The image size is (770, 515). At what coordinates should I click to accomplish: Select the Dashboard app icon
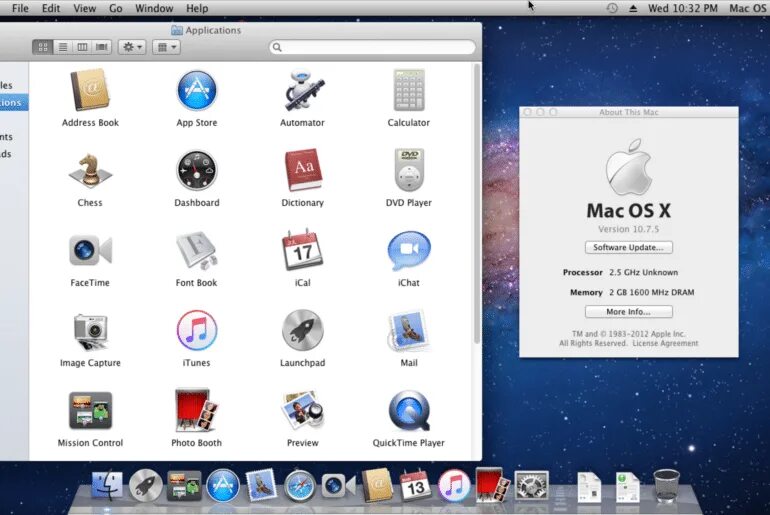coord(196,171)
